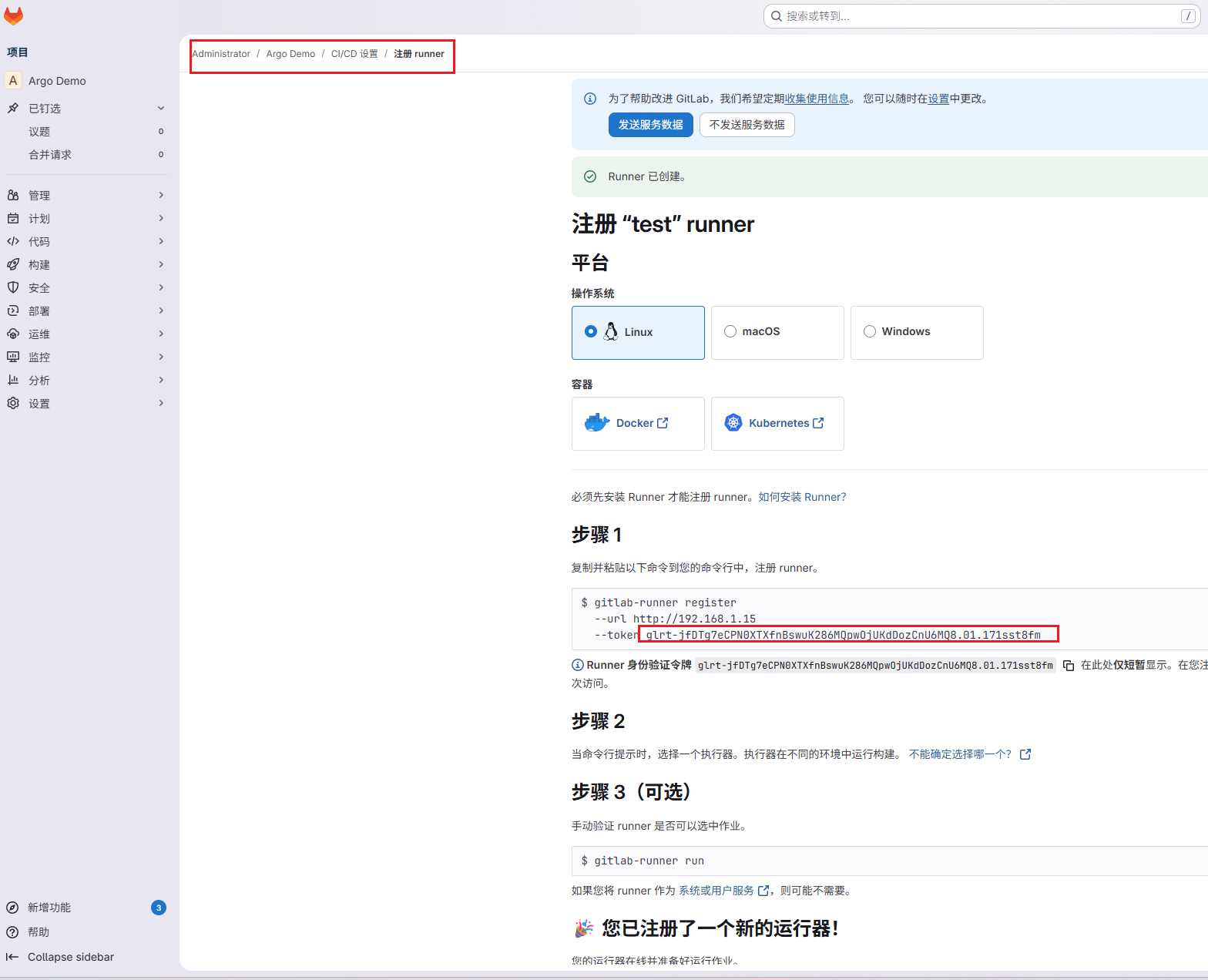
Task: Click the CI/CD 设置 breadcrumb link
Action: click(354, 54)
